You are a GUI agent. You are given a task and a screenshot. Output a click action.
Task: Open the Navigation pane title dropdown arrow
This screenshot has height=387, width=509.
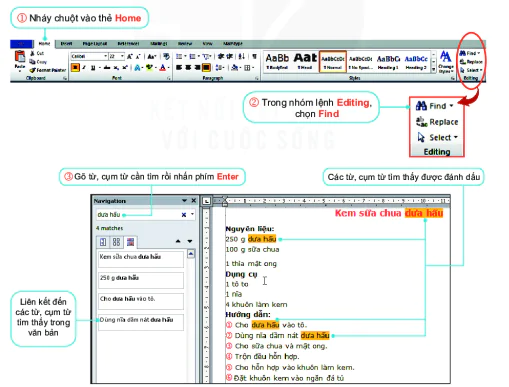tap(184, 201)
